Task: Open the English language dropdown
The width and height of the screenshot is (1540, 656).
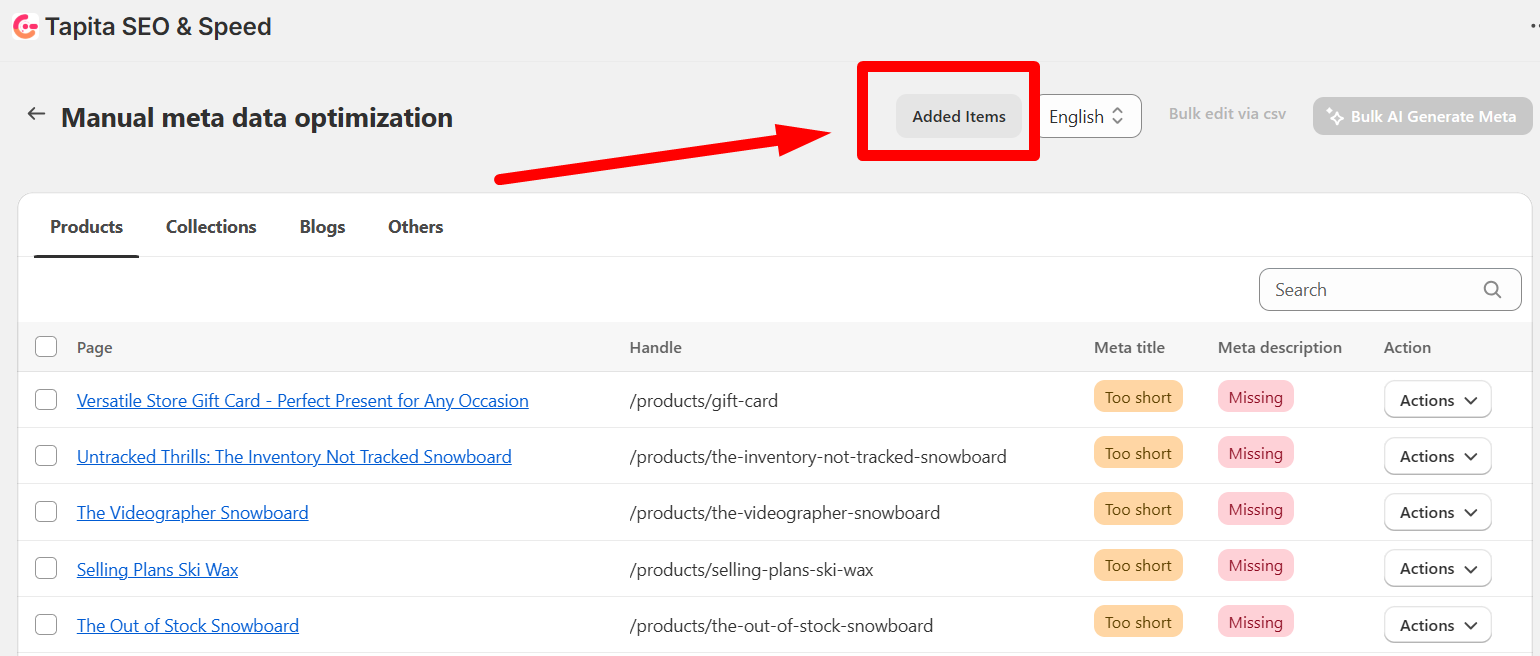Action: (x=1088, y=117)
